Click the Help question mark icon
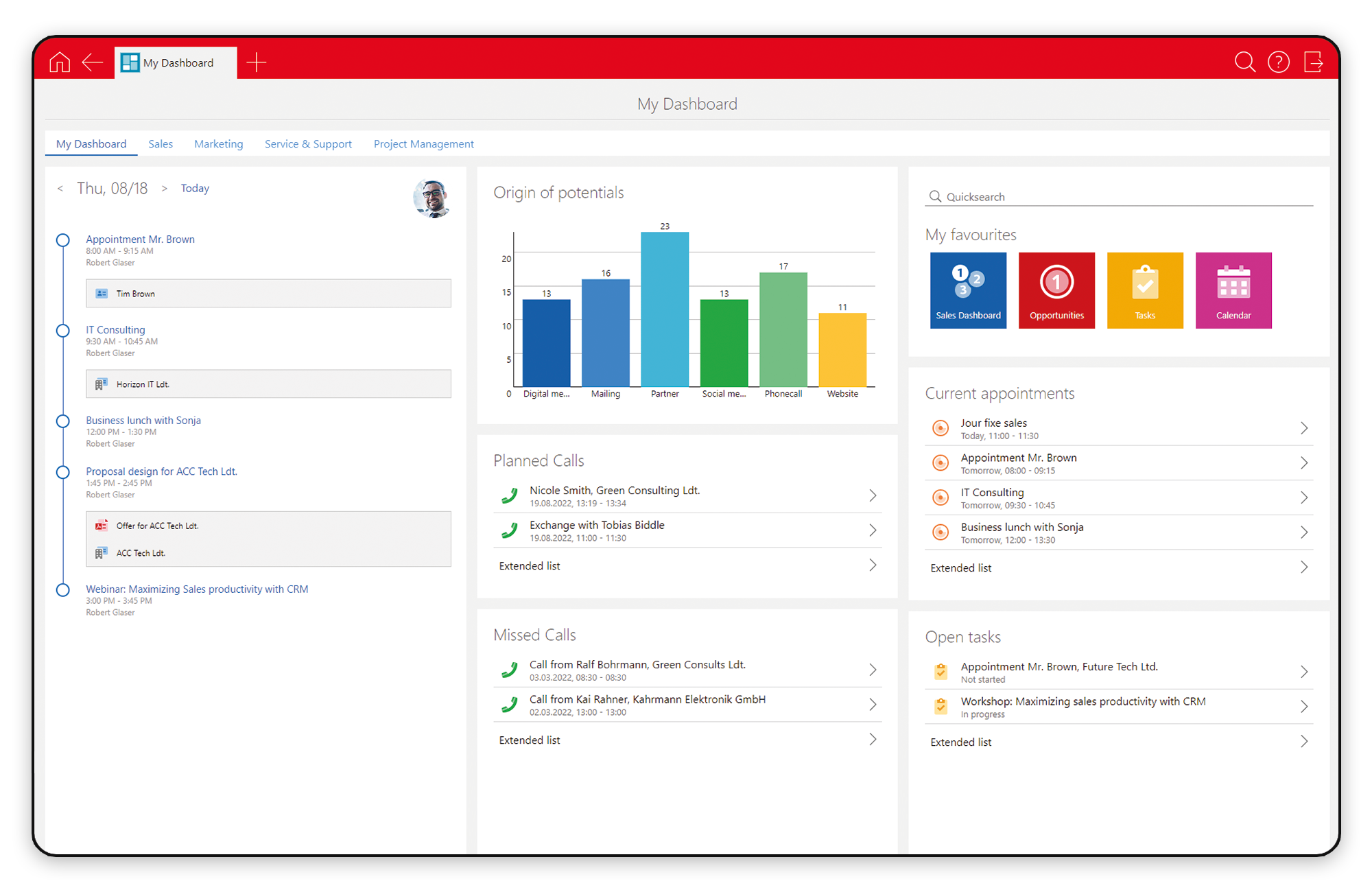1372x892 pixels. (x=1279, y=62)
